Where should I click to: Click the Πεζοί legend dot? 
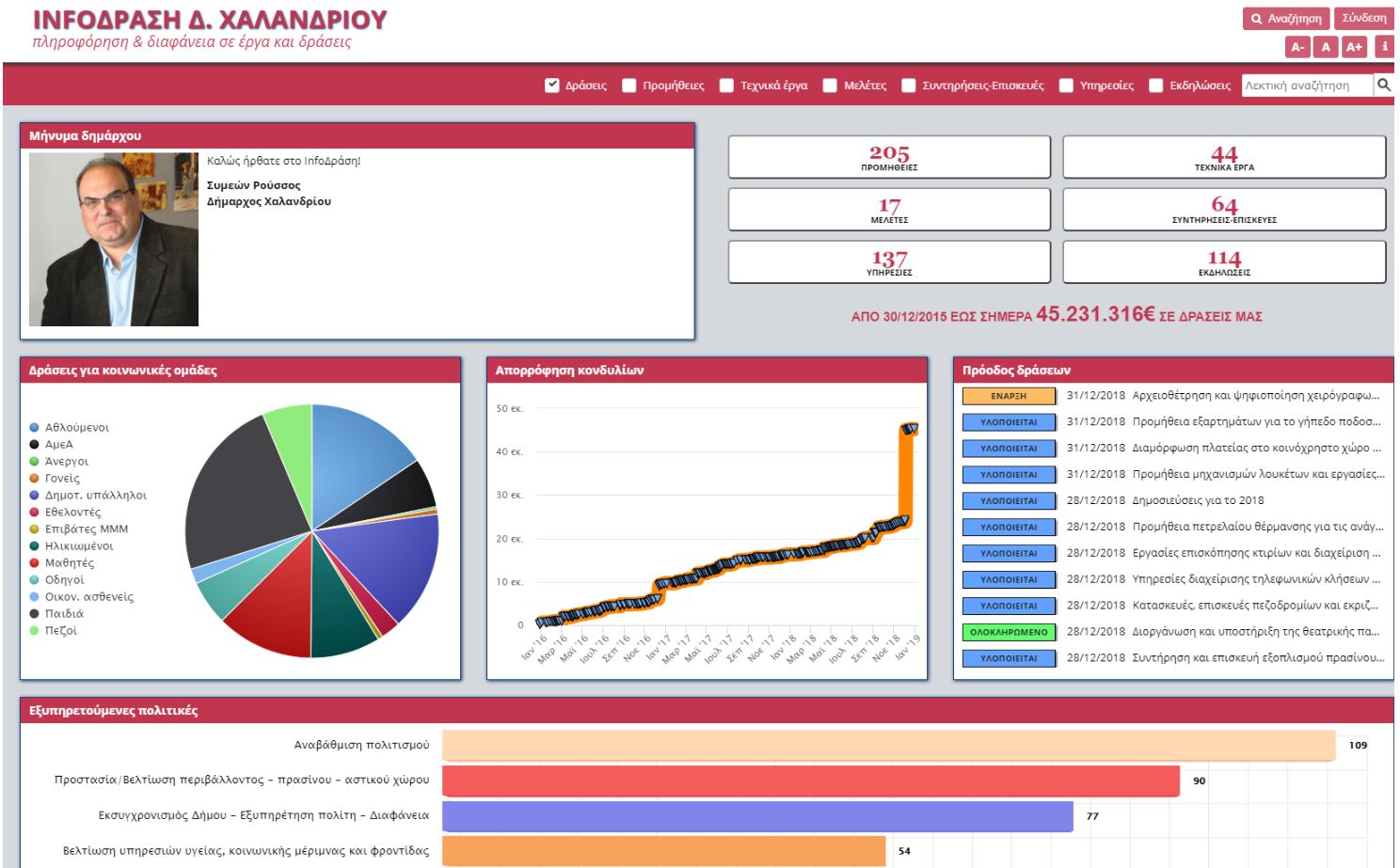tap(35, 631)
